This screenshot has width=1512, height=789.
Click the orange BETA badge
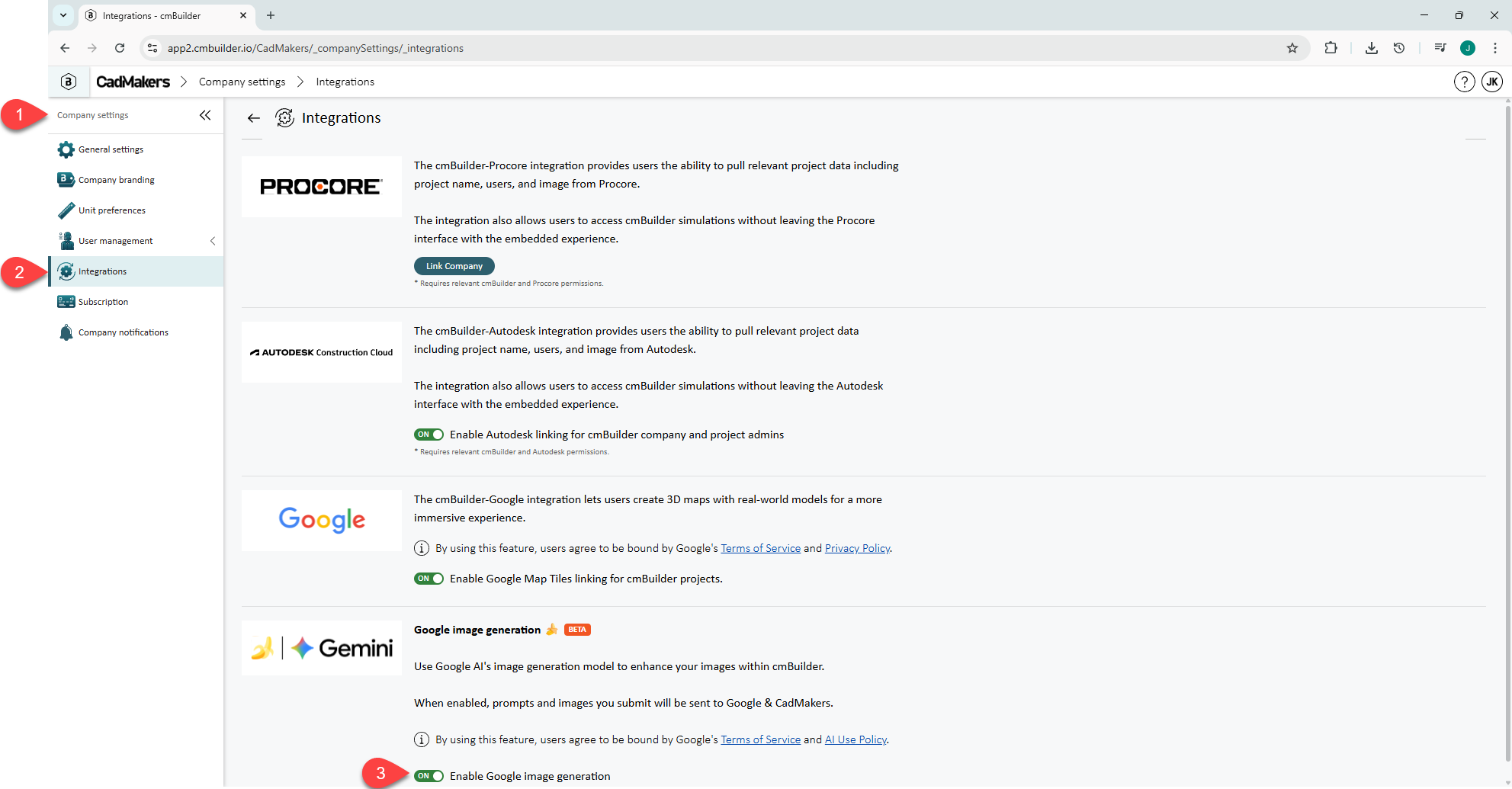pyautogui.click(x=577, y=630)
